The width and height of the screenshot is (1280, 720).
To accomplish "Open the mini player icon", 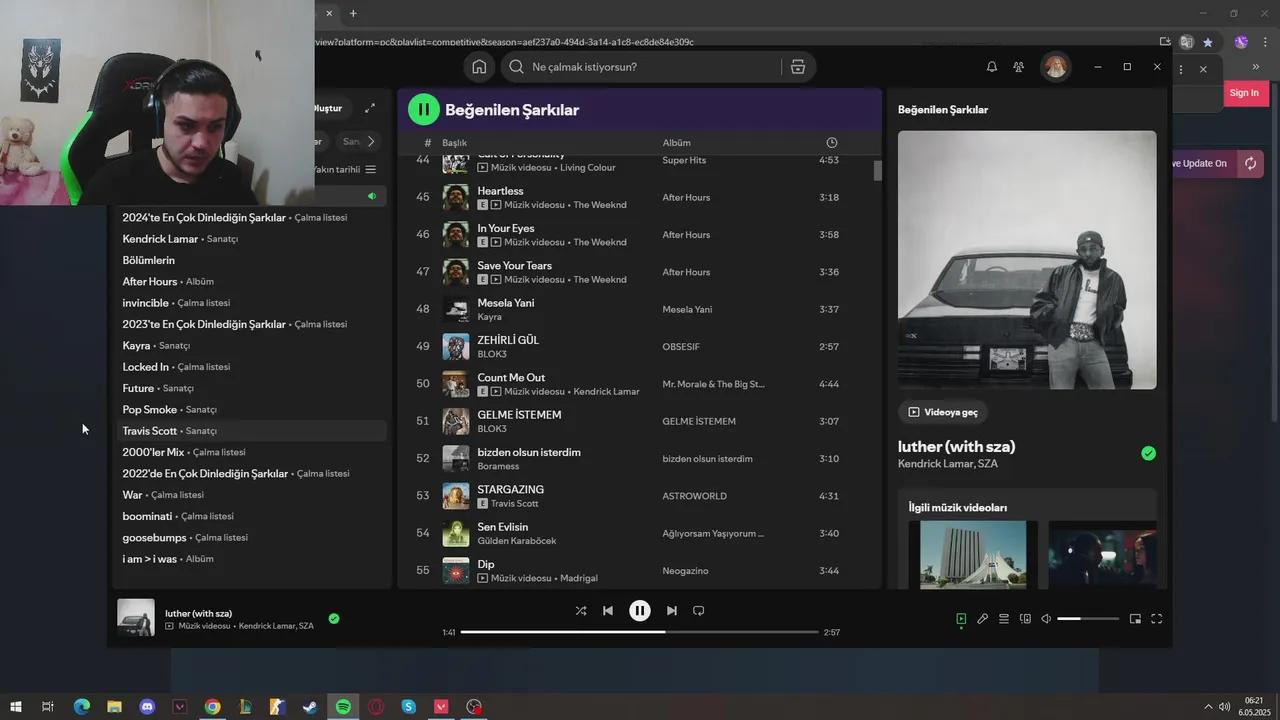I will coord(1135,619).
